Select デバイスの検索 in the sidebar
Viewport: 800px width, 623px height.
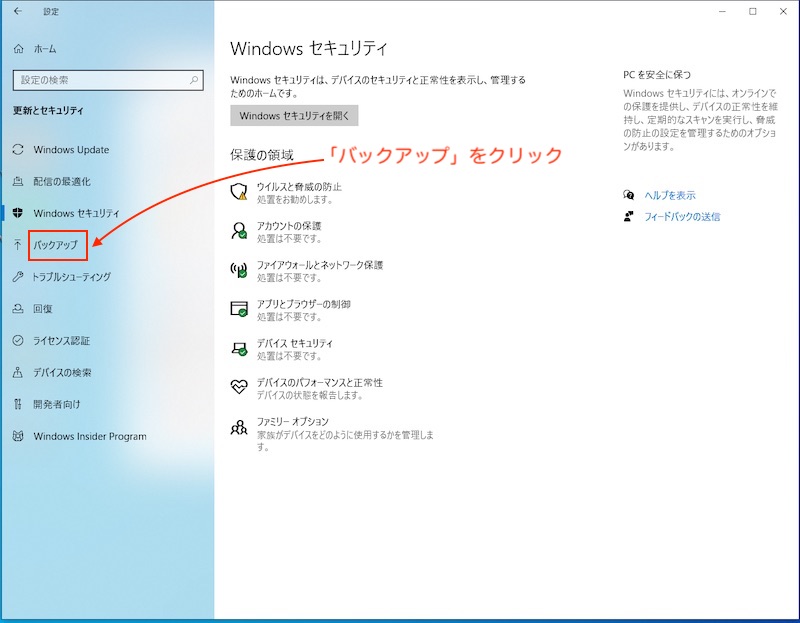[x=62, y=372]
